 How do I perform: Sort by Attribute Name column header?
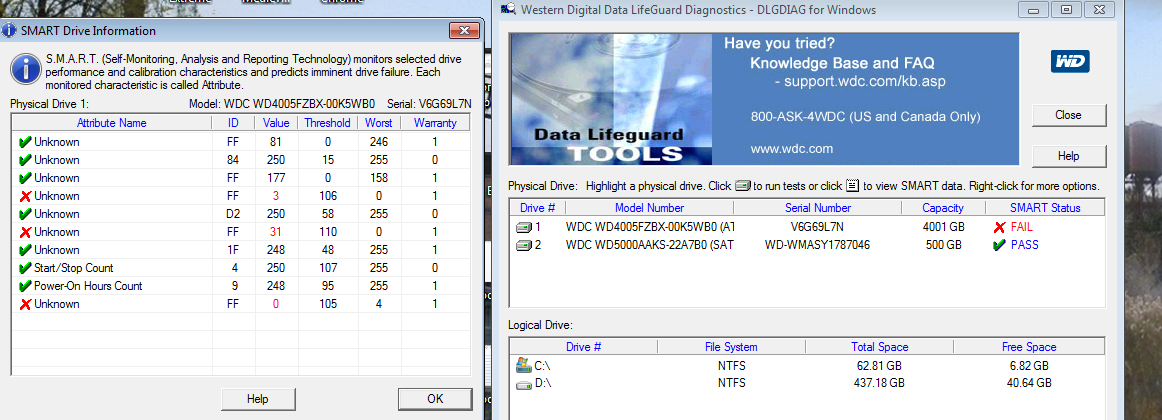[112, 123]
